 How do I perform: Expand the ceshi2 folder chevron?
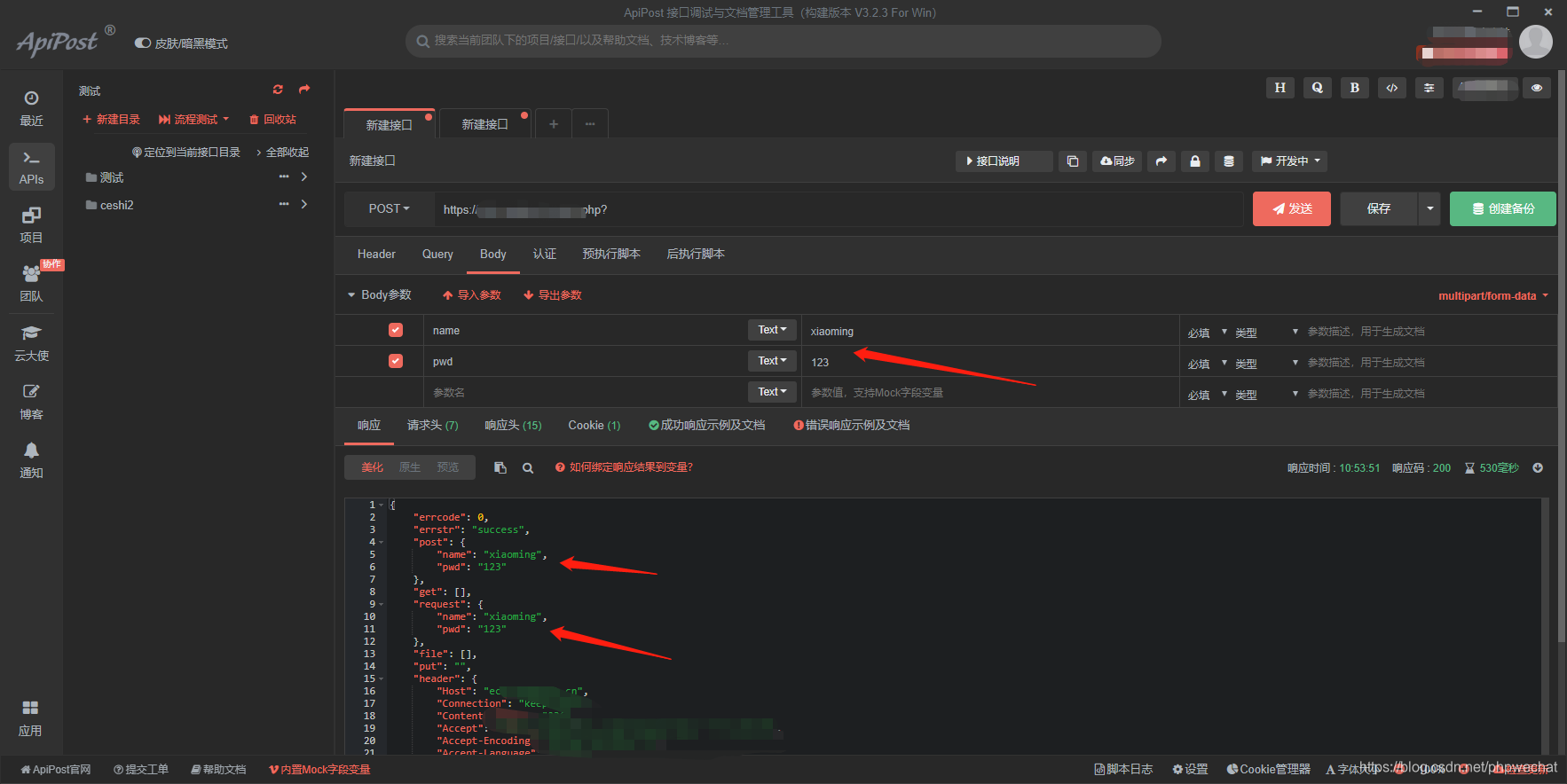click(304, 204)
